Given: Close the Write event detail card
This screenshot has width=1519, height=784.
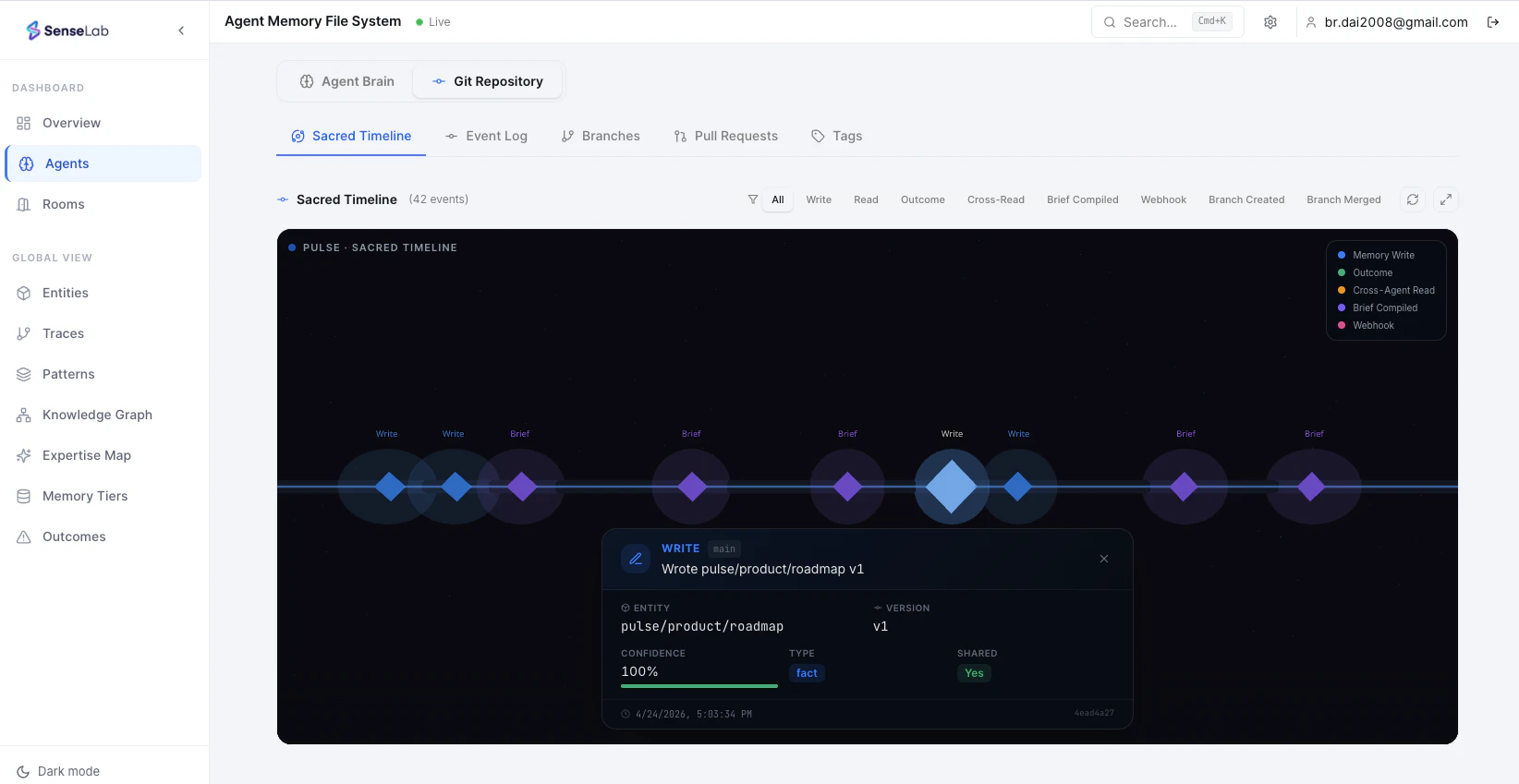Looking at the screenshot, I should [1104, 559].
